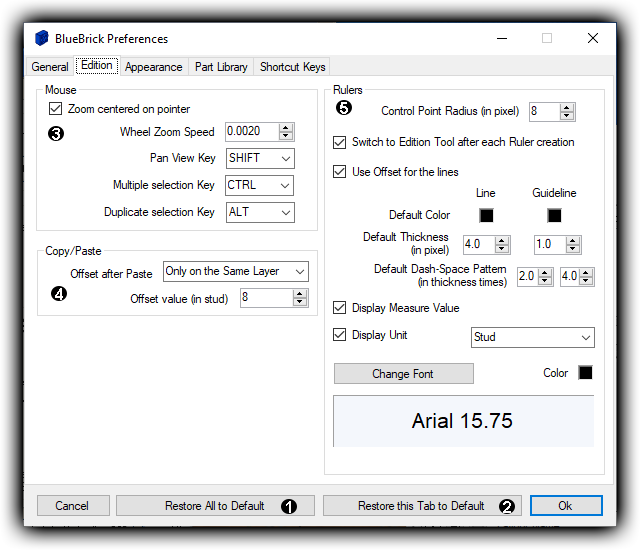Toggle Display Measure Value checkbox
Screen dimensions: 640x551
[339, 307]
